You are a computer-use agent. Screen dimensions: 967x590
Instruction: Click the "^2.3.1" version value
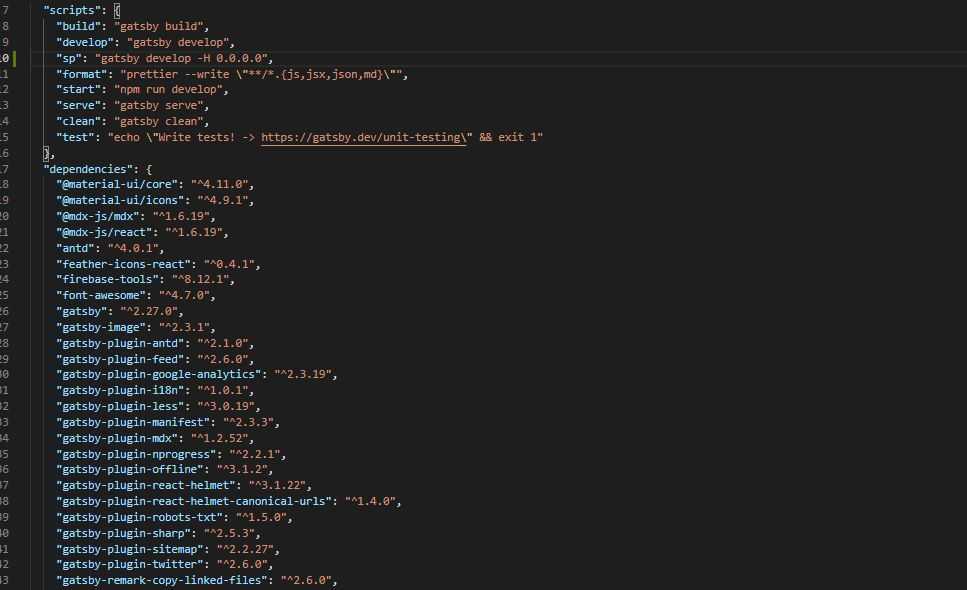[x=184, y=327]
